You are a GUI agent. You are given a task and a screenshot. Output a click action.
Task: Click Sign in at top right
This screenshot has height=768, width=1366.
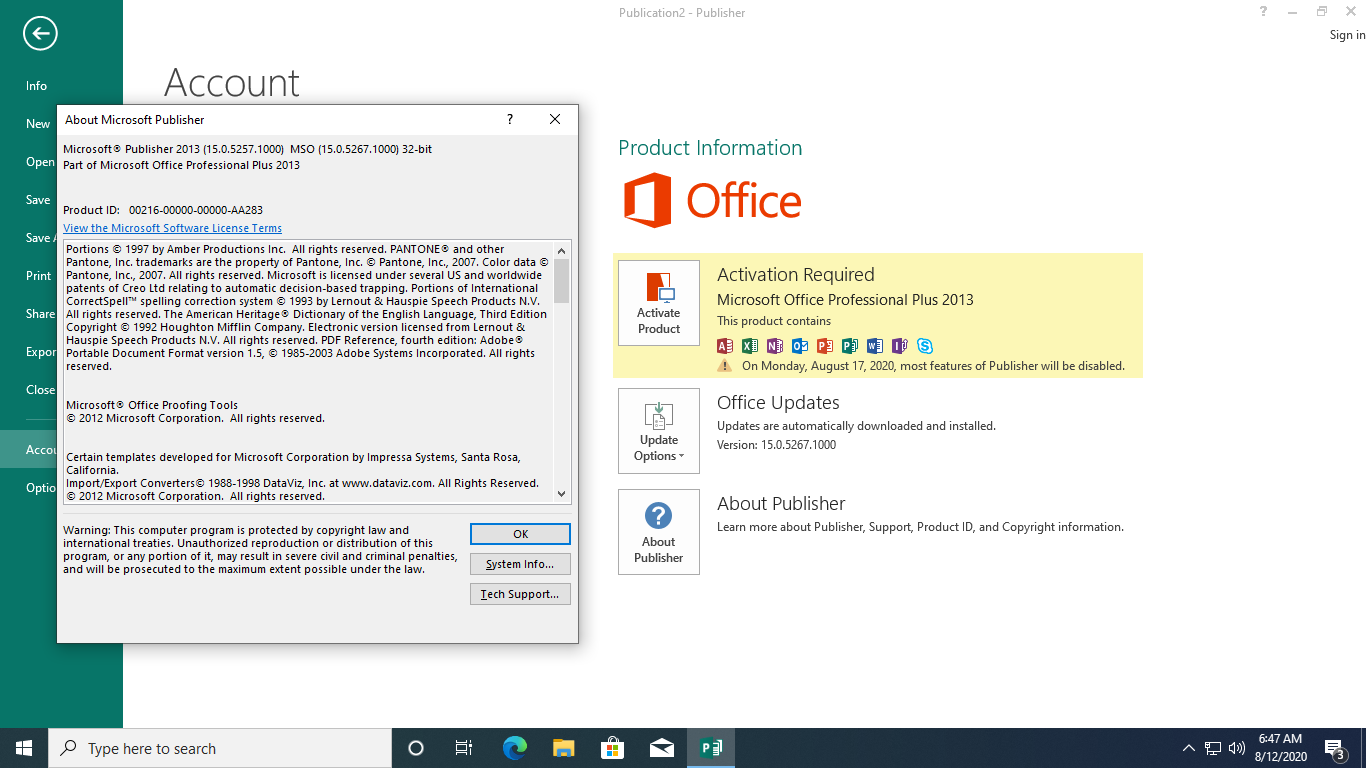pos(1347,35)
